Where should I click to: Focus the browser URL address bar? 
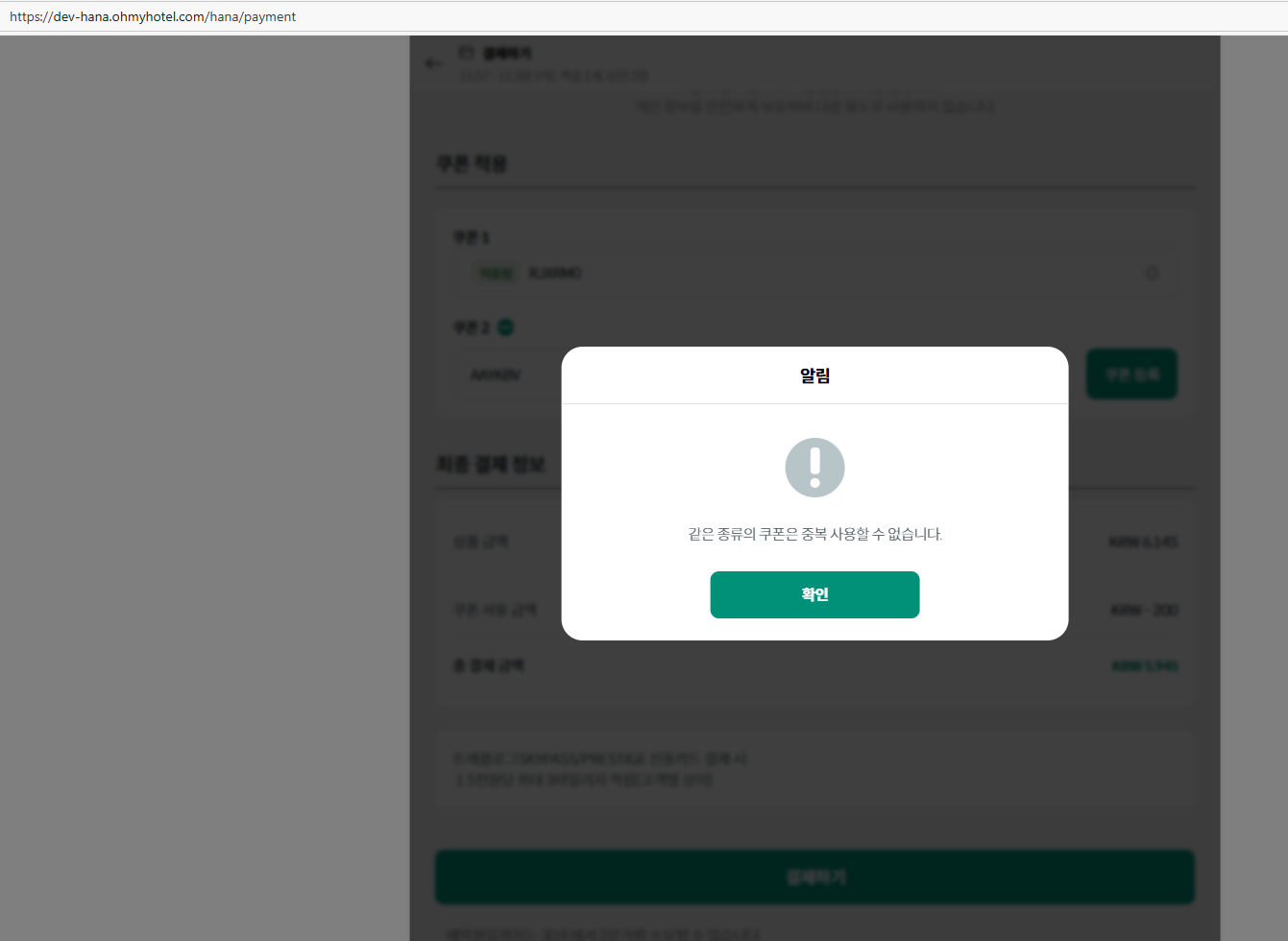(x=644, y=16)
